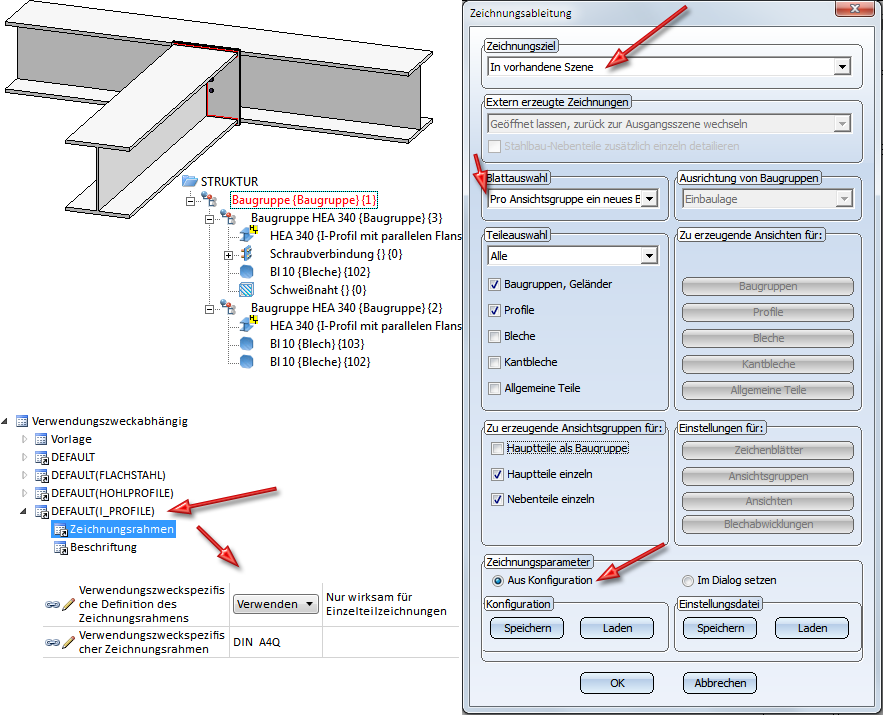Check Hauptteile als Baugruppe
The width and height of the screenshot is (883, 715).
[497, 449]
